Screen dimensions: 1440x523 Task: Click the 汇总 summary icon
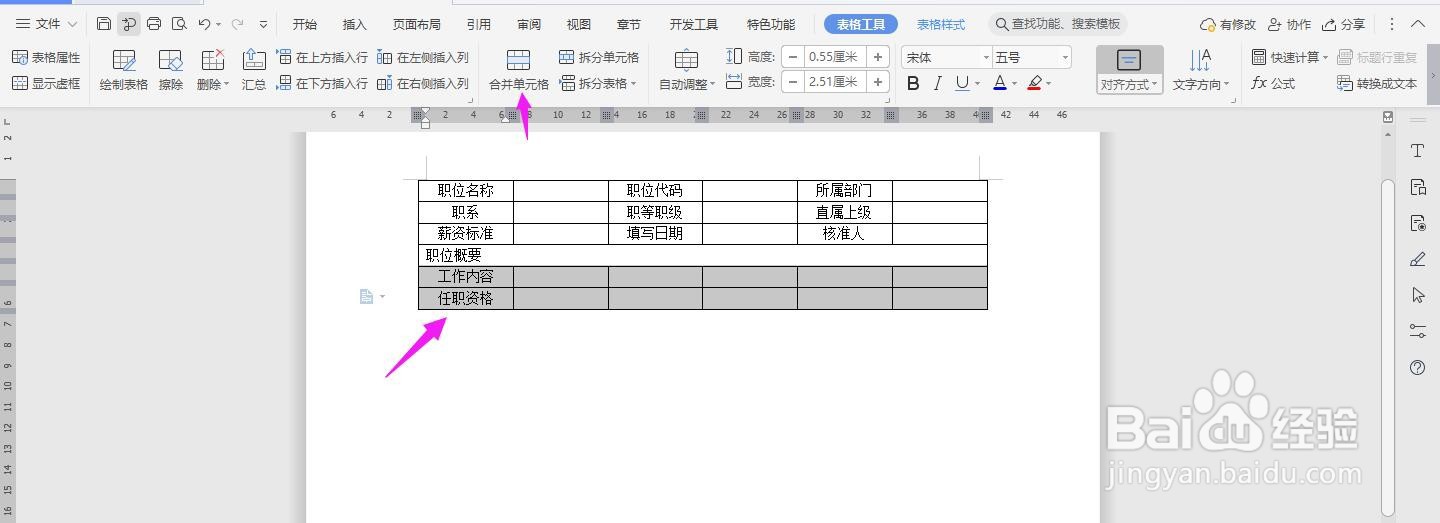(254, 70)
